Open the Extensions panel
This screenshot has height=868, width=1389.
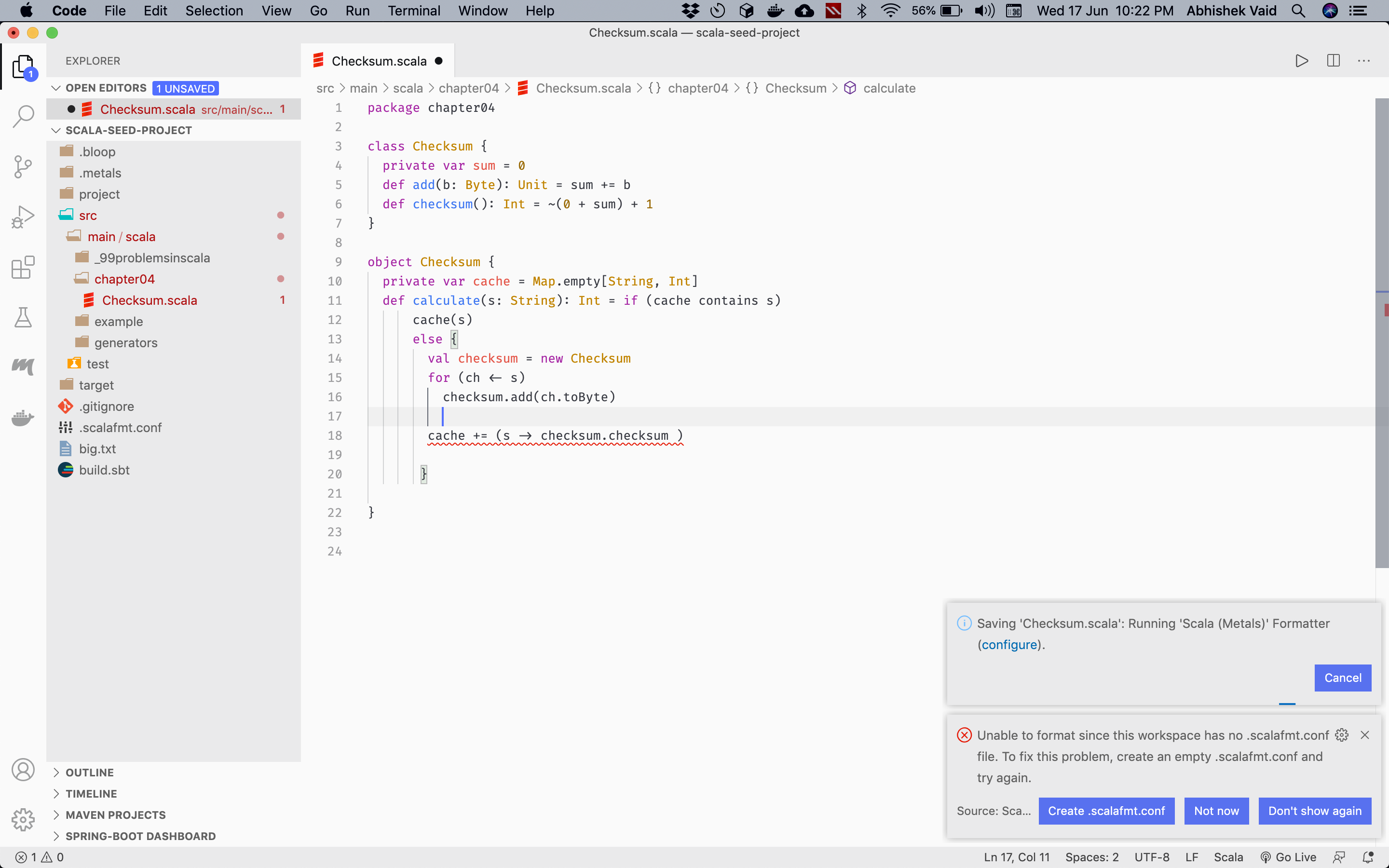pos(23,268)
